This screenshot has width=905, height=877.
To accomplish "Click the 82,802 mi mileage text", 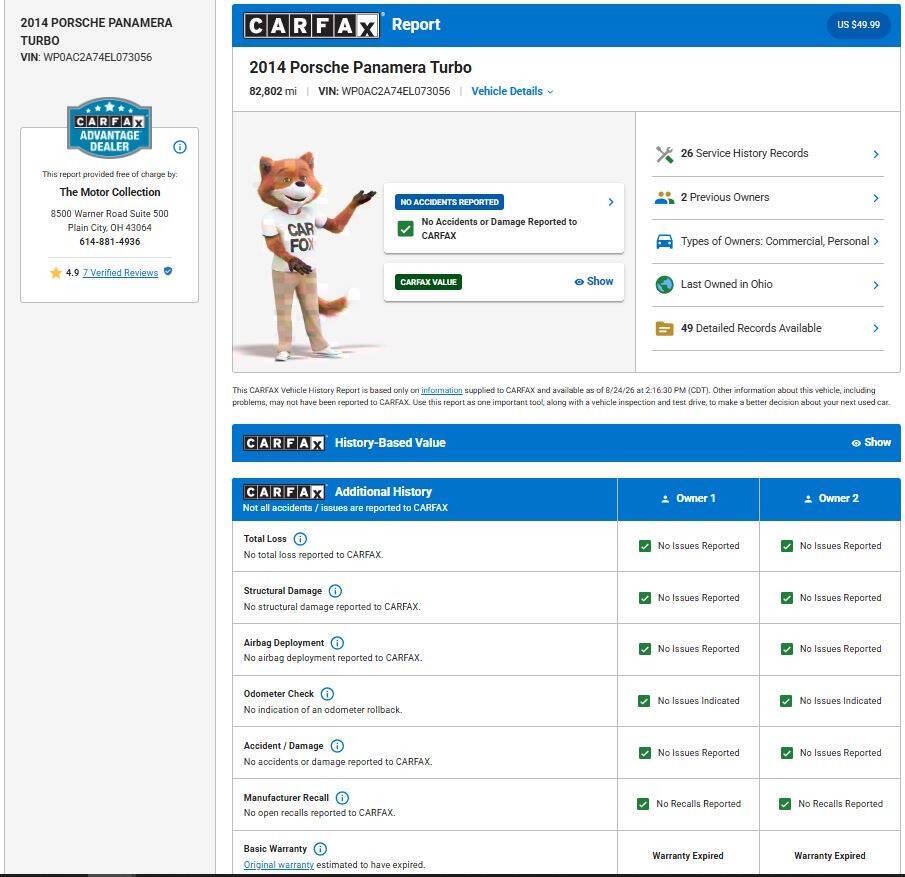I will click(x=273, y=91).
